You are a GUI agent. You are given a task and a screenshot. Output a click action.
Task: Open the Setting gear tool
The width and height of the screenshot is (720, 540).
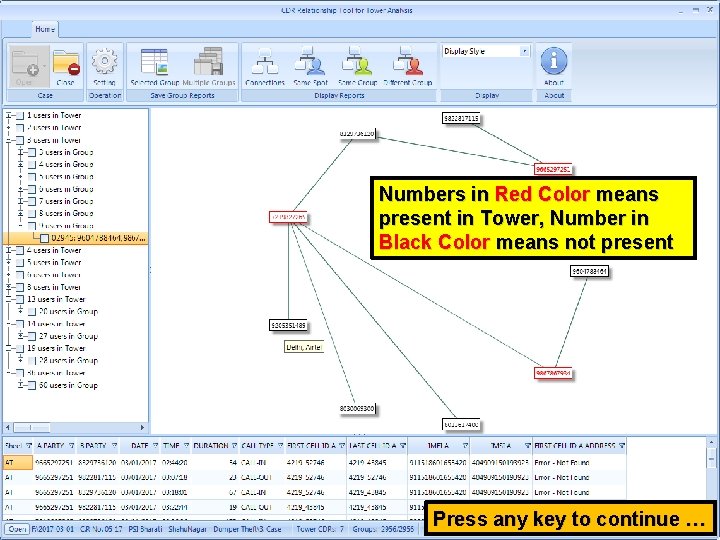point(104,66)
